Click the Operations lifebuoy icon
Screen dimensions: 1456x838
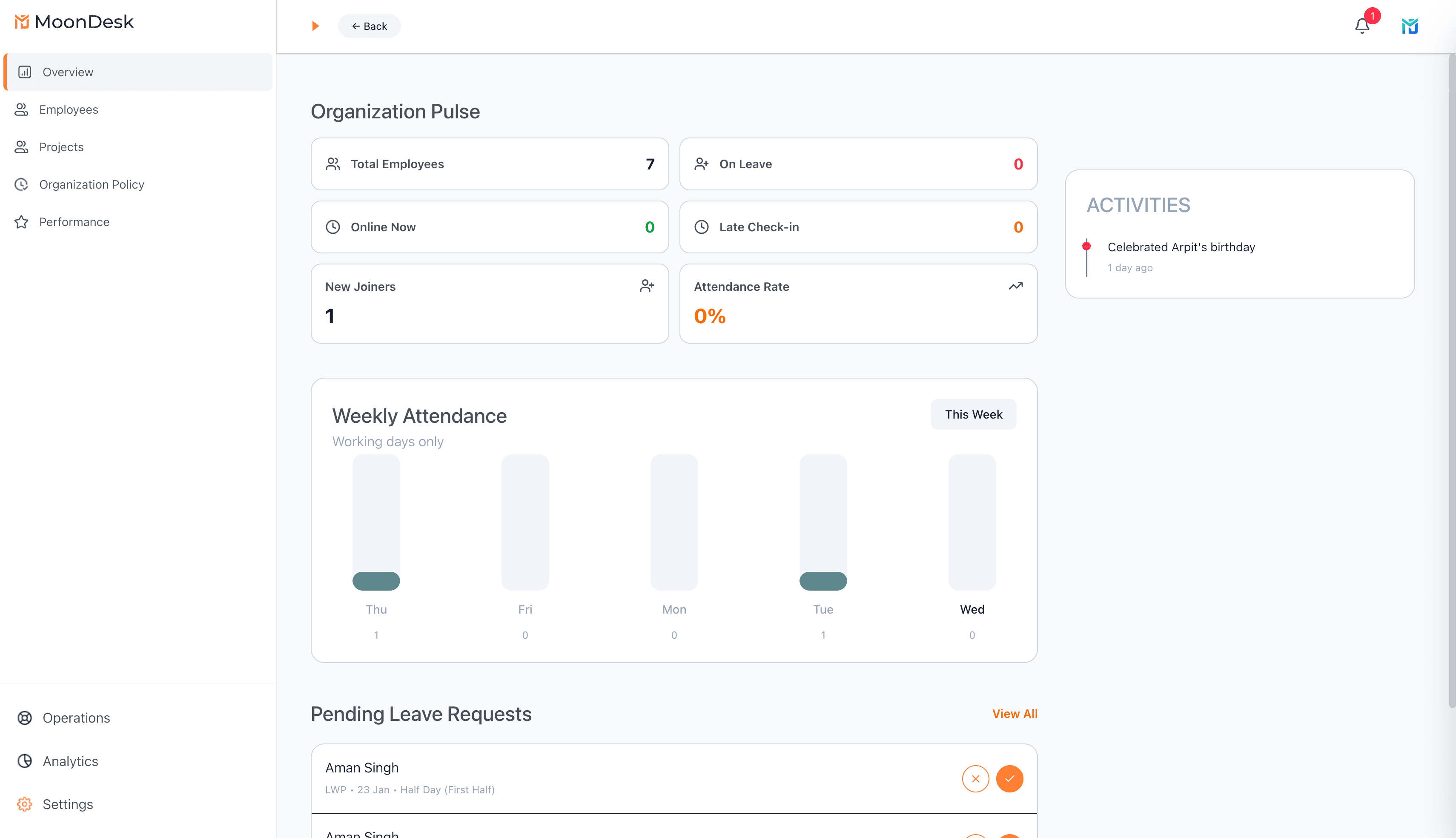(x=24, y=718)
